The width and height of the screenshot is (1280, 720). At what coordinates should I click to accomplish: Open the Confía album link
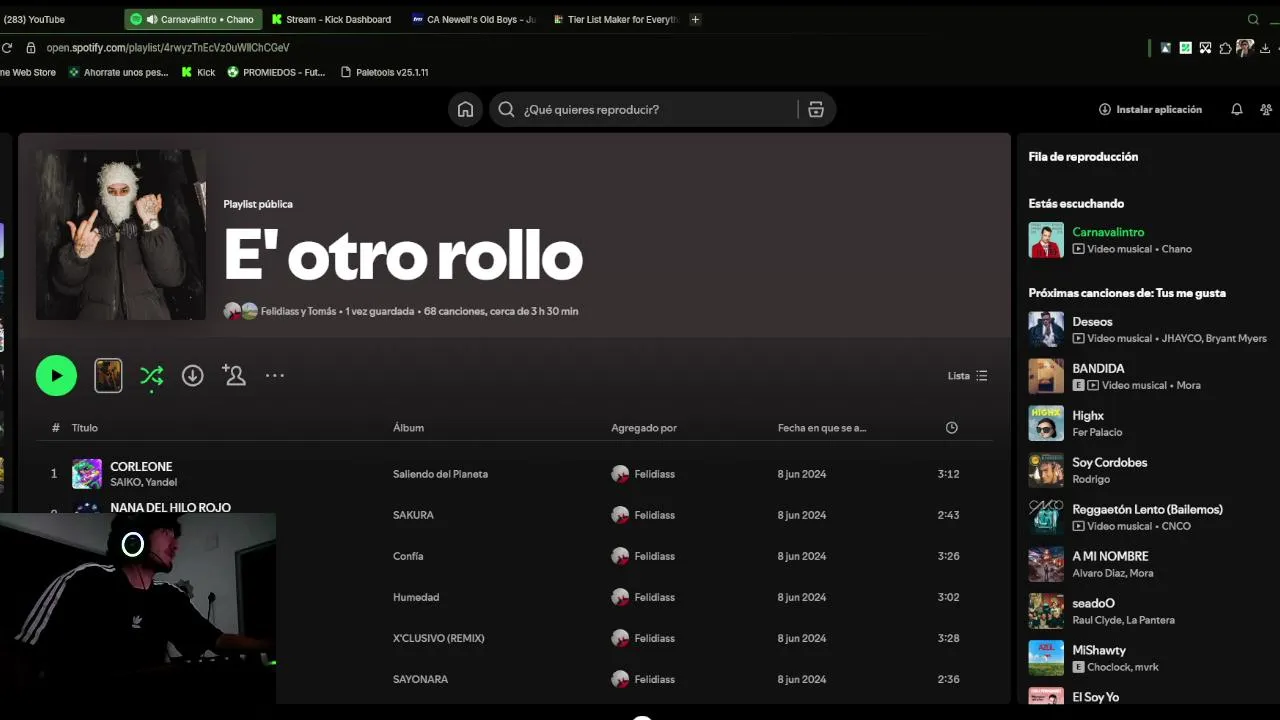(x=408, y=556)
